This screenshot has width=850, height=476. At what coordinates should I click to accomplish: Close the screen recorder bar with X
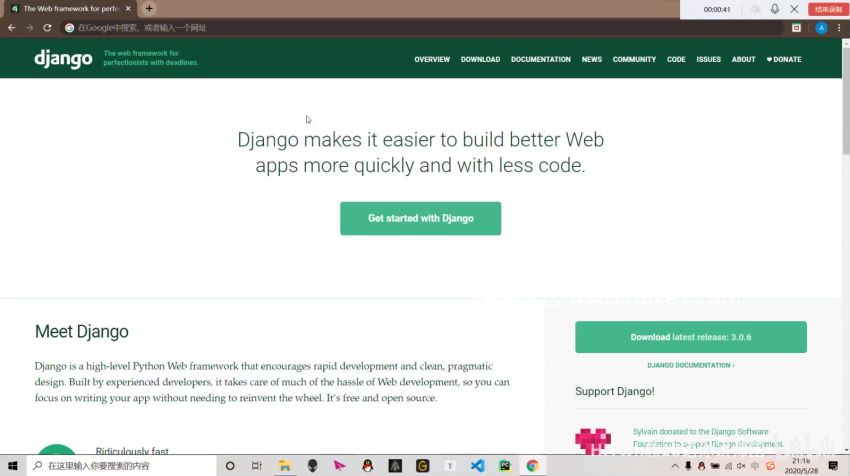click(x=794, y=9)
